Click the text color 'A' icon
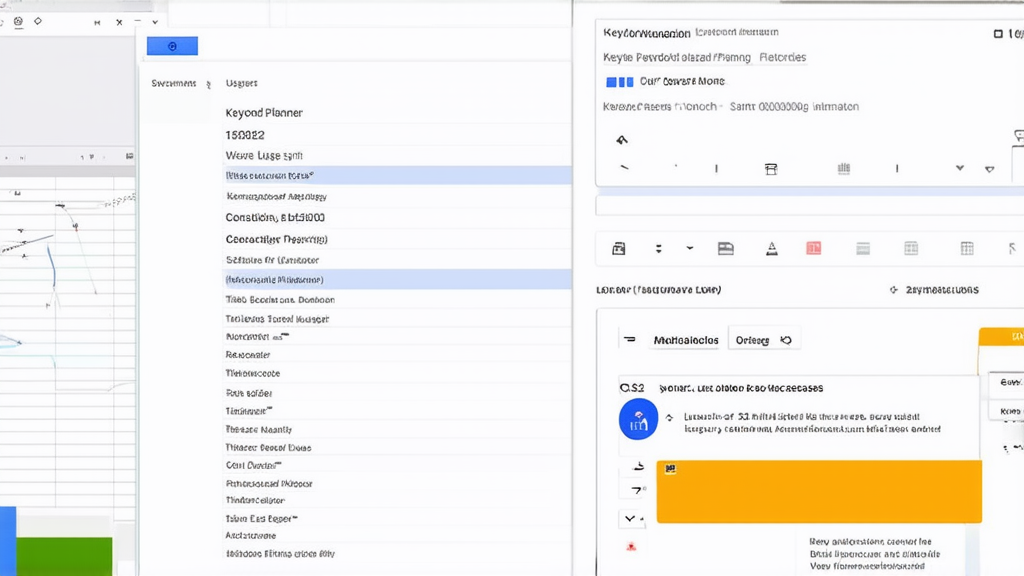 point(771,248)
